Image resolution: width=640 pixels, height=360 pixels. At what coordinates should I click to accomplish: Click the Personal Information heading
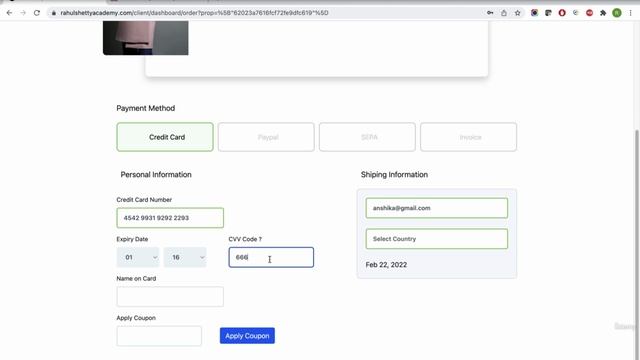point(156,175)
